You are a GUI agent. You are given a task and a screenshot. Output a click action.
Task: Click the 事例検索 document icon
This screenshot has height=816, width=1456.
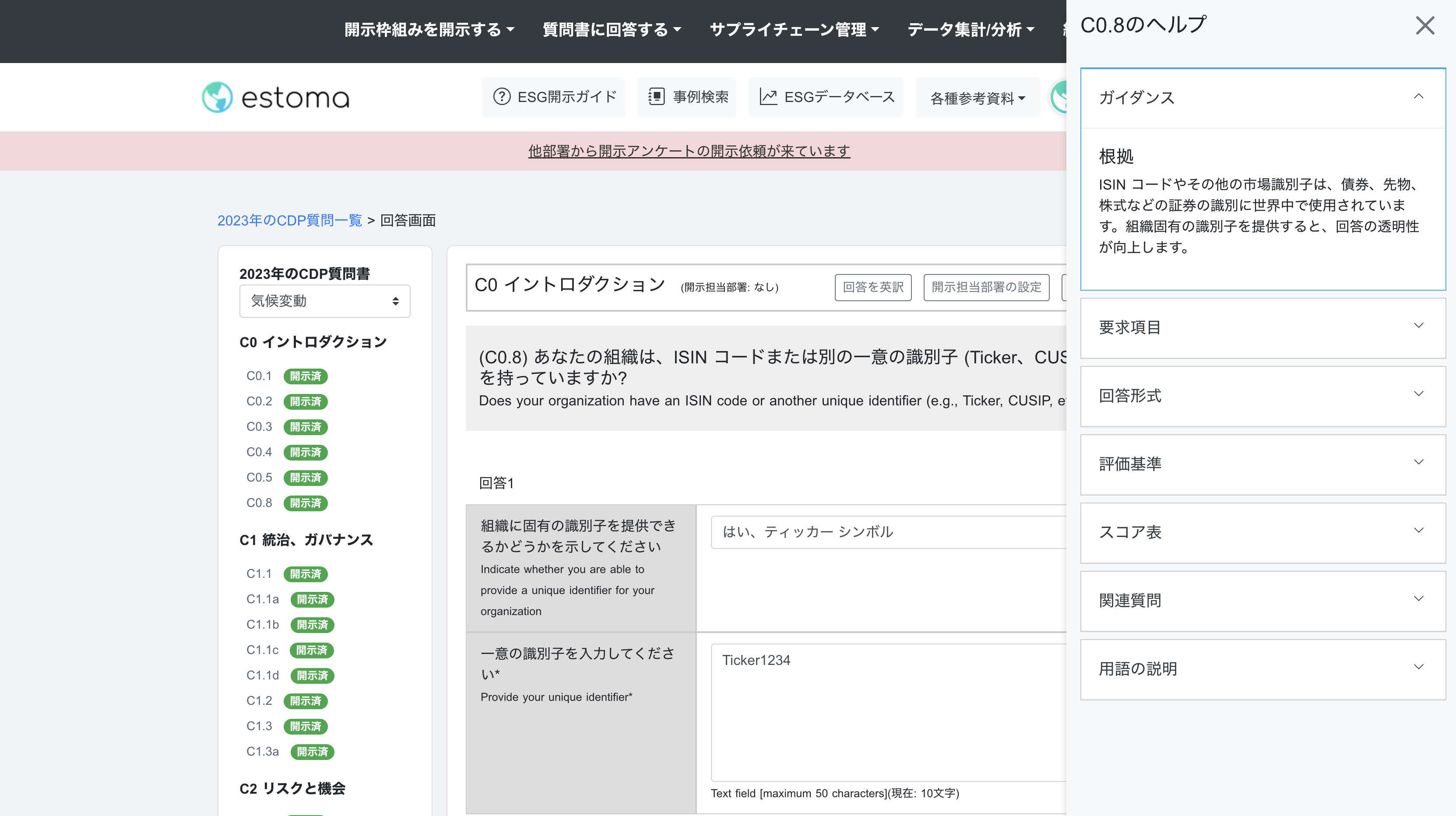(x=656, y=97)
